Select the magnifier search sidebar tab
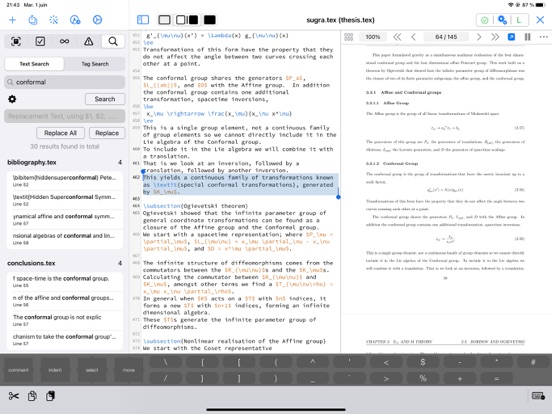This screenshot has width=552, height=414. pos(113,42)
